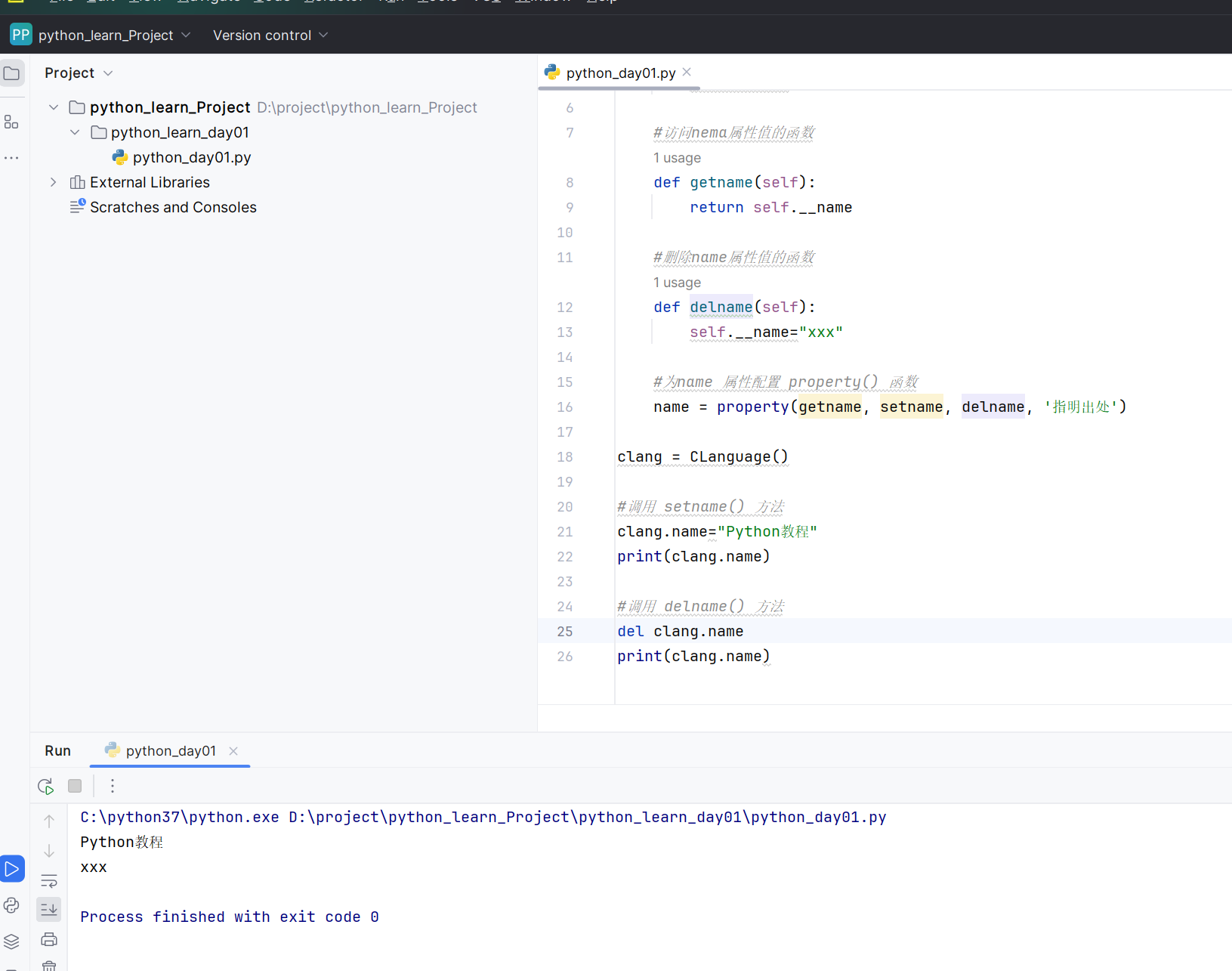This screenshot has width=1232, height=971.
Task: Click the '1 usage' hint above getname
Action: tap(677, 158)
